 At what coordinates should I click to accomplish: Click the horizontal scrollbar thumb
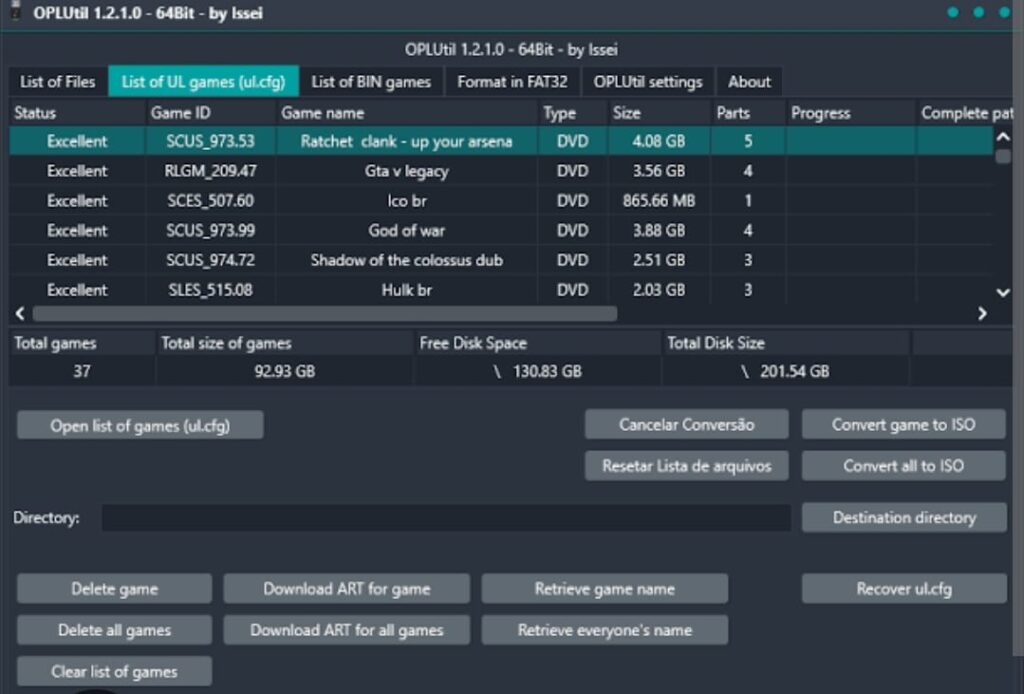click(x=325, y=314)
